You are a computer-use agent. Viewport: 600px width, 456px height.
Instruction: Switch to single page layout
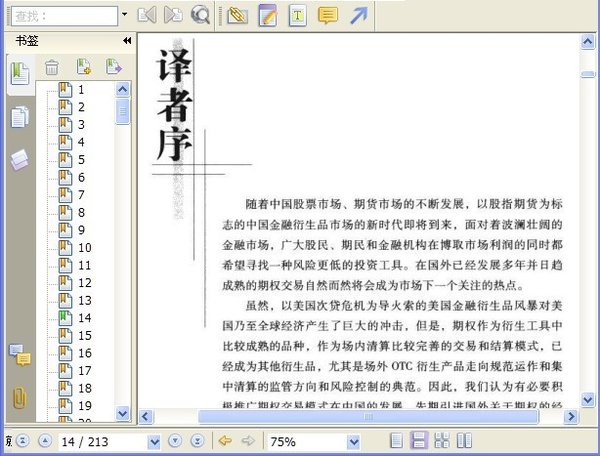coord(396,441)
